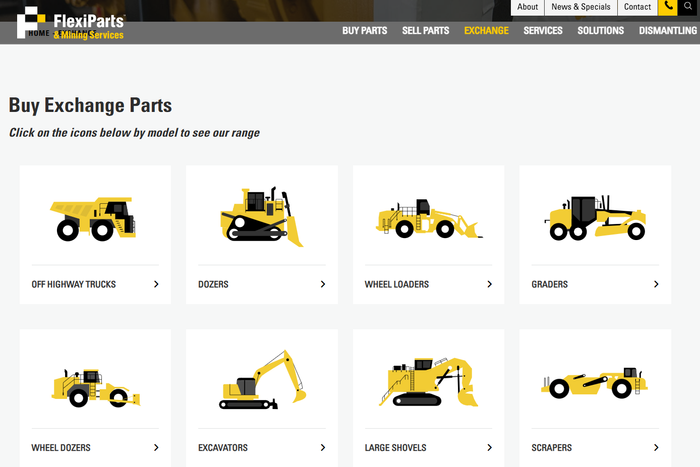Go to the Services menu item

click(x=543, y=30)
